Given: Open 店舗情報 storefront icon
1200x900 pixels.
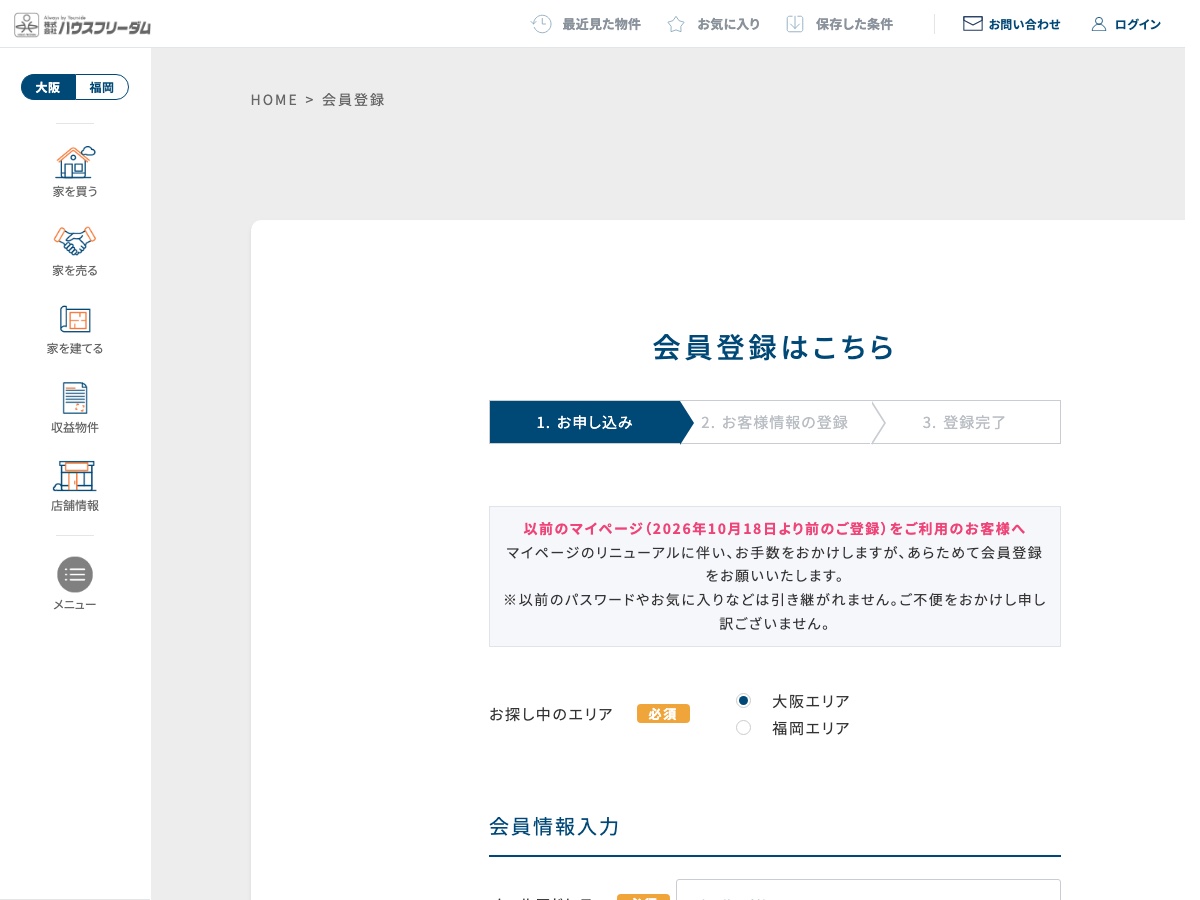Looking at the screenshot, I should (75, 476).
